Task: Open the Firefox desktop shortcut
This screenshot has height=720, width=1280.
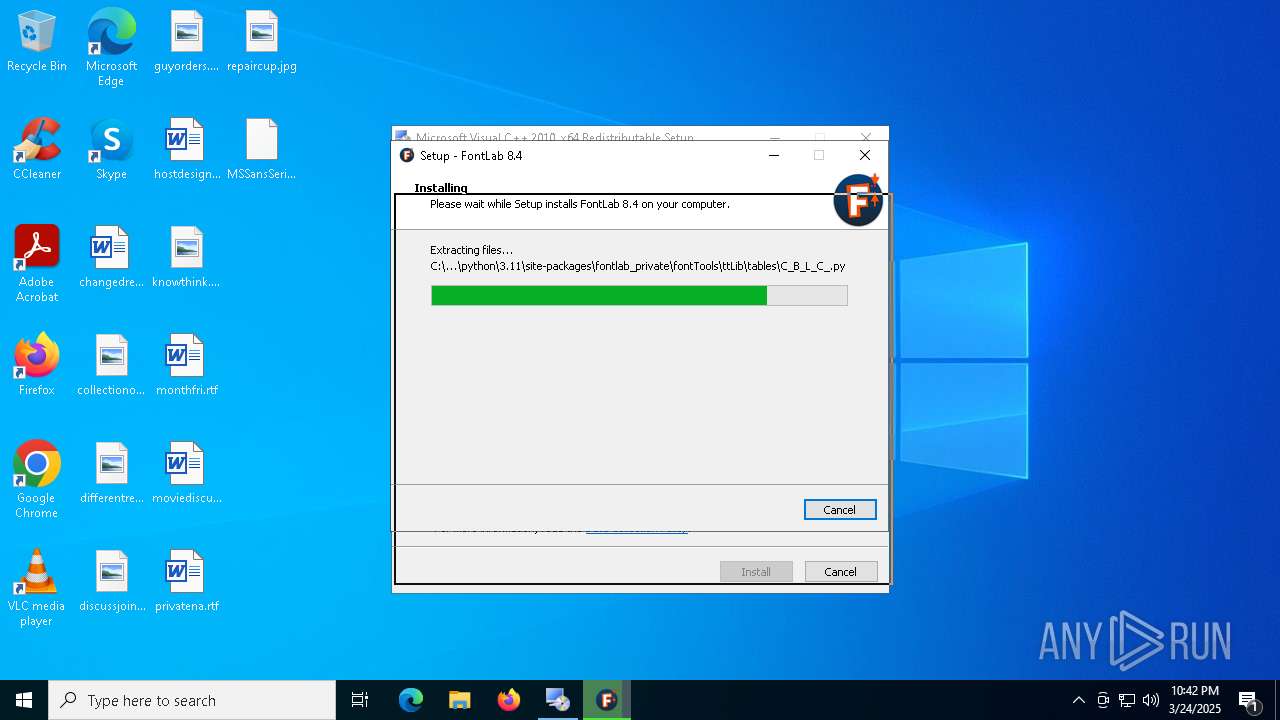Action: (x=37, y=366)
